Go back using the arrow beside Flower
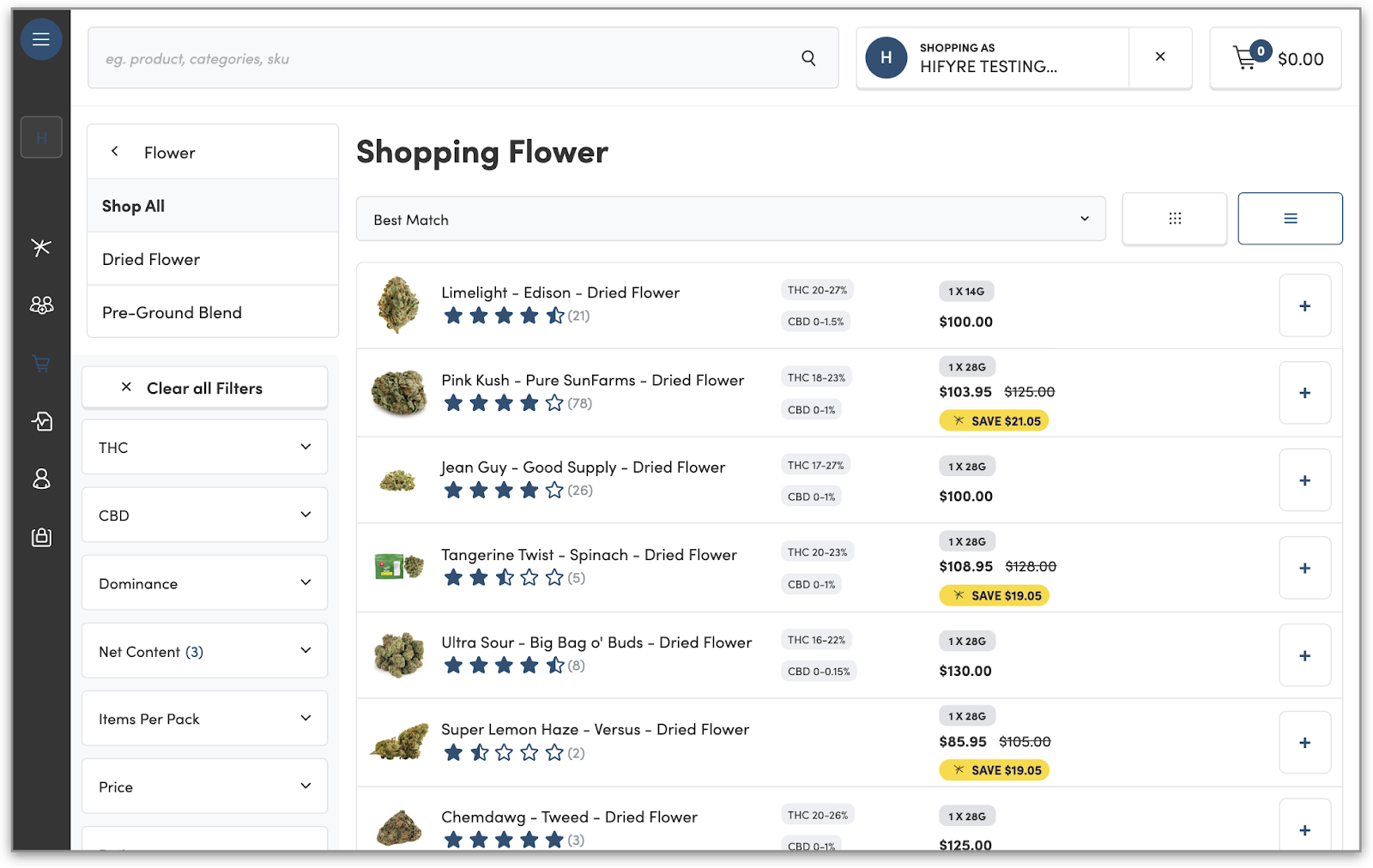The width and height of the screenshot is (1373, 868). point(115,152)
